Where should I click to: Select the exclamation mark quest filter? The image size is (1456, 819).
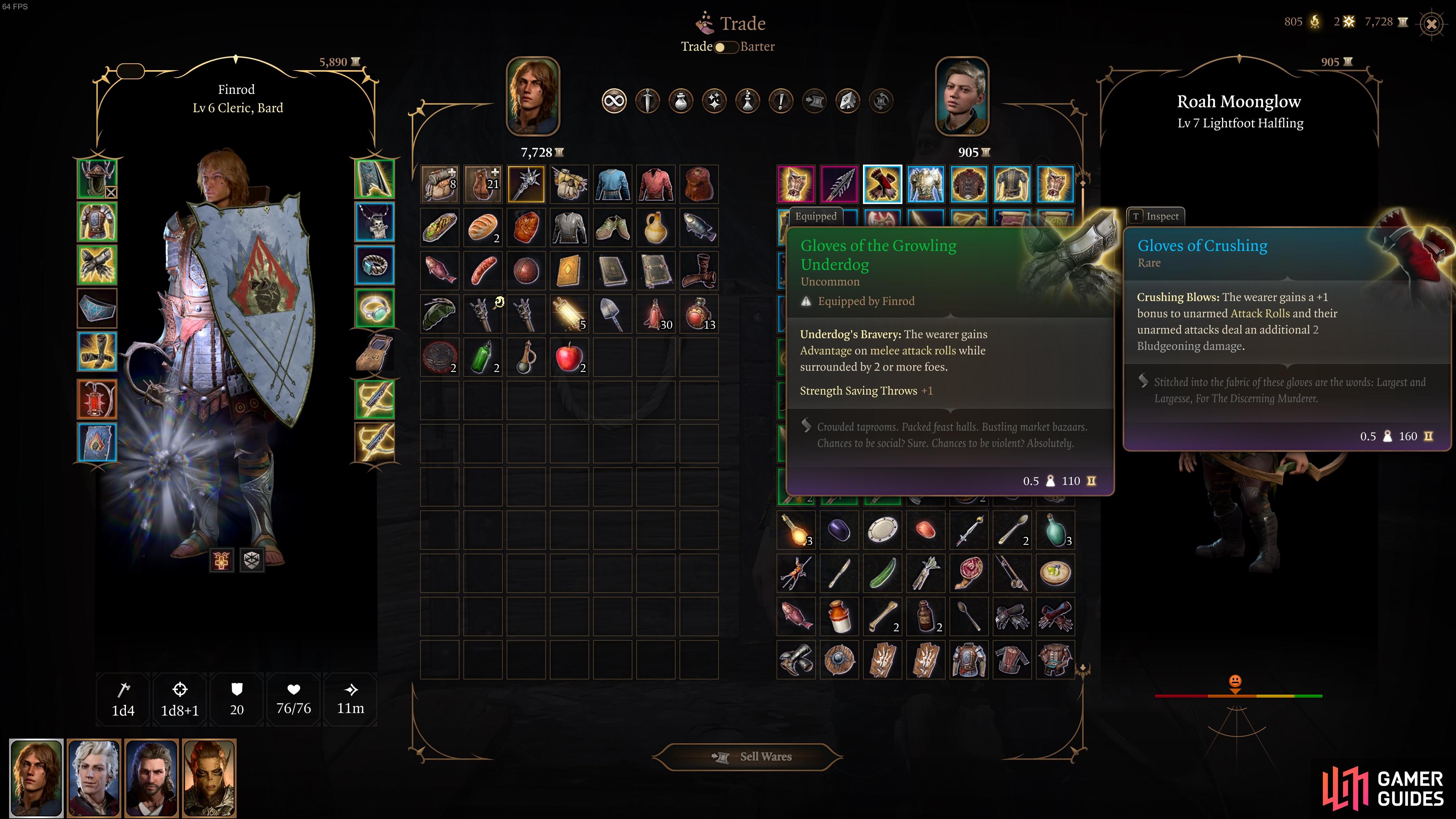point(781,101)
